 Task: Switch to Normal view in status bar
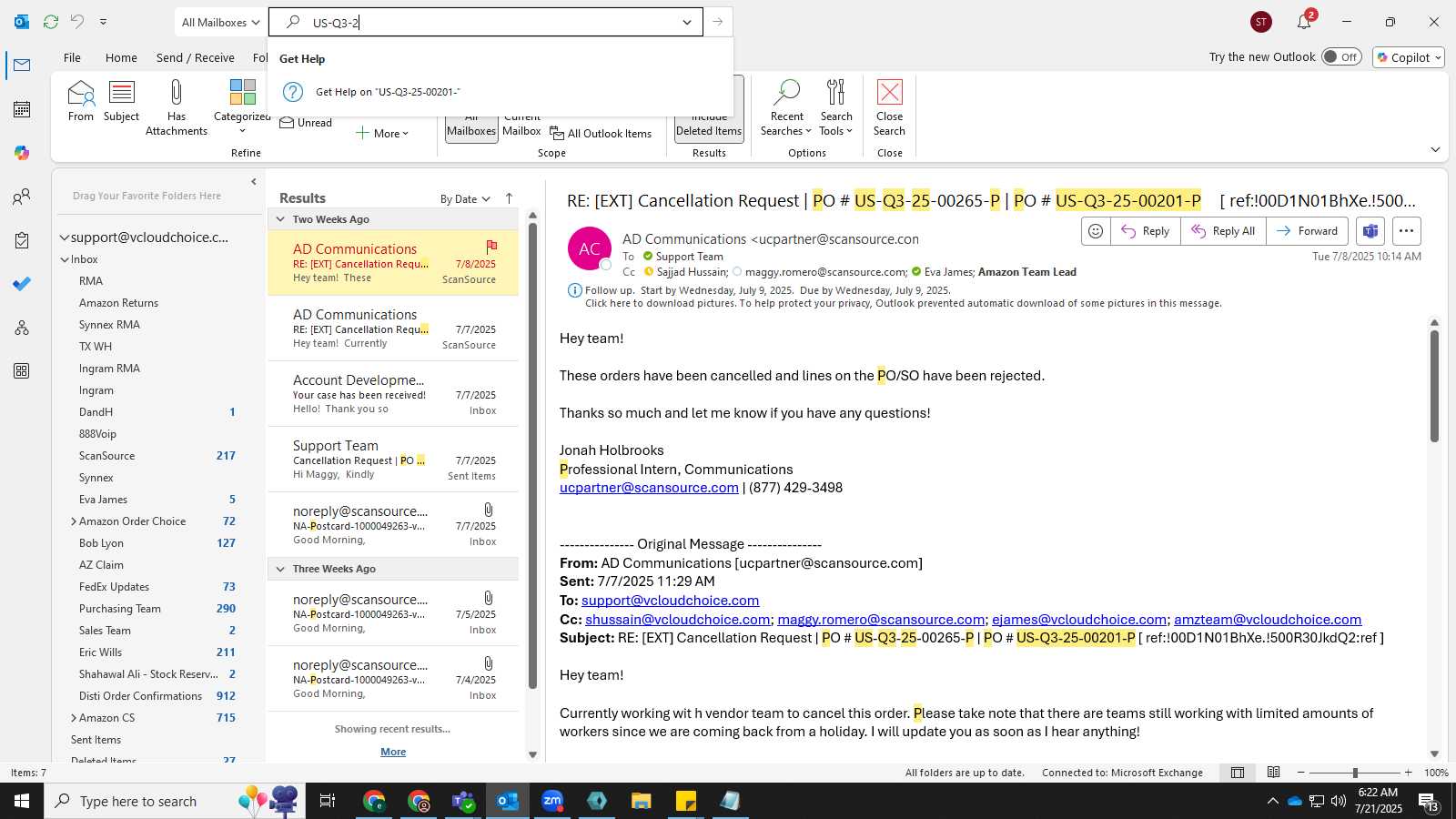[x=1238, y=773]
